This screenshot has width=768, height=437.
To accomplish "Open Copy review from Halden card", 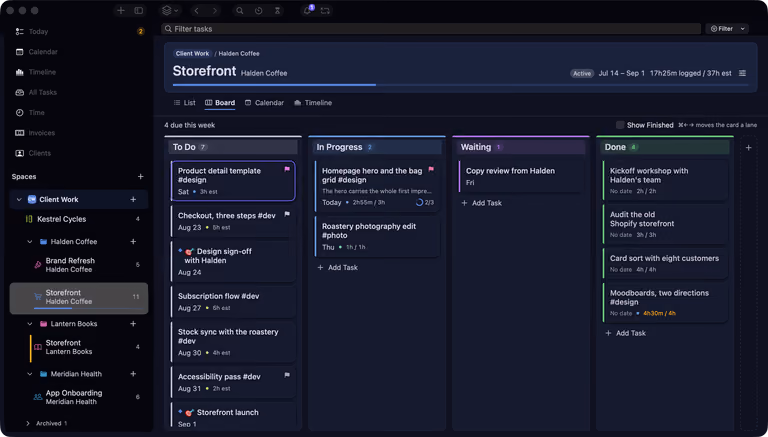I will tap(521, 176).
